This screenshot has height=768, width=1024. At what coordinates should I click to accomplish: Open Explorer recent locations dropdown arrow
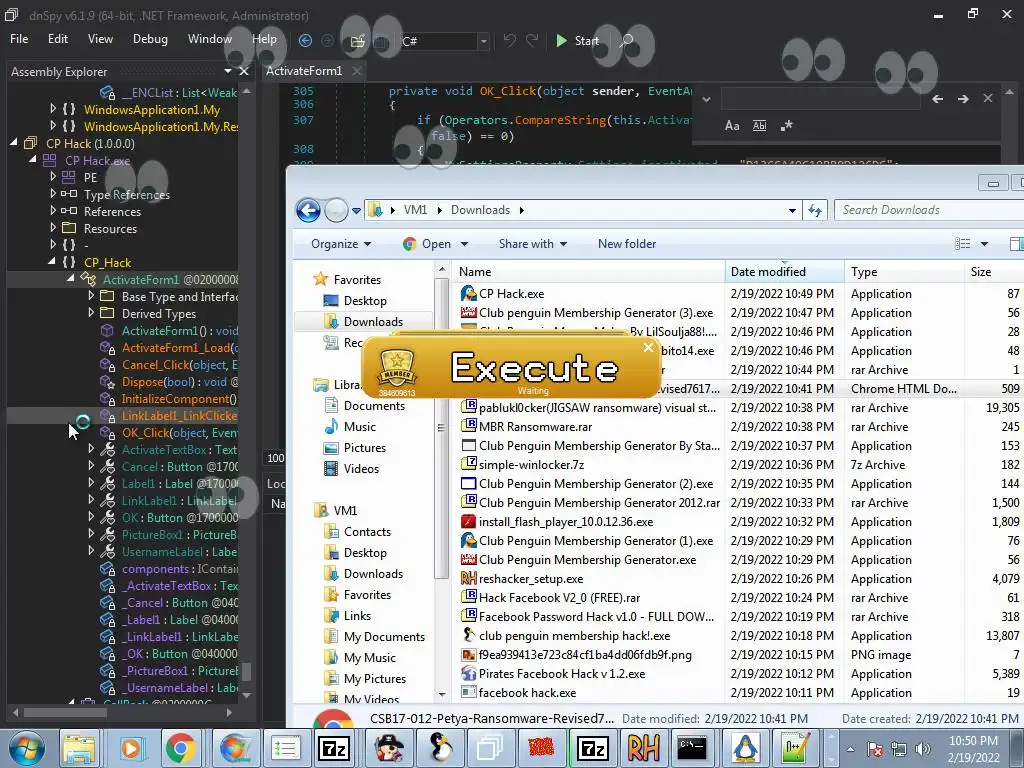click(x=356, y=211)
